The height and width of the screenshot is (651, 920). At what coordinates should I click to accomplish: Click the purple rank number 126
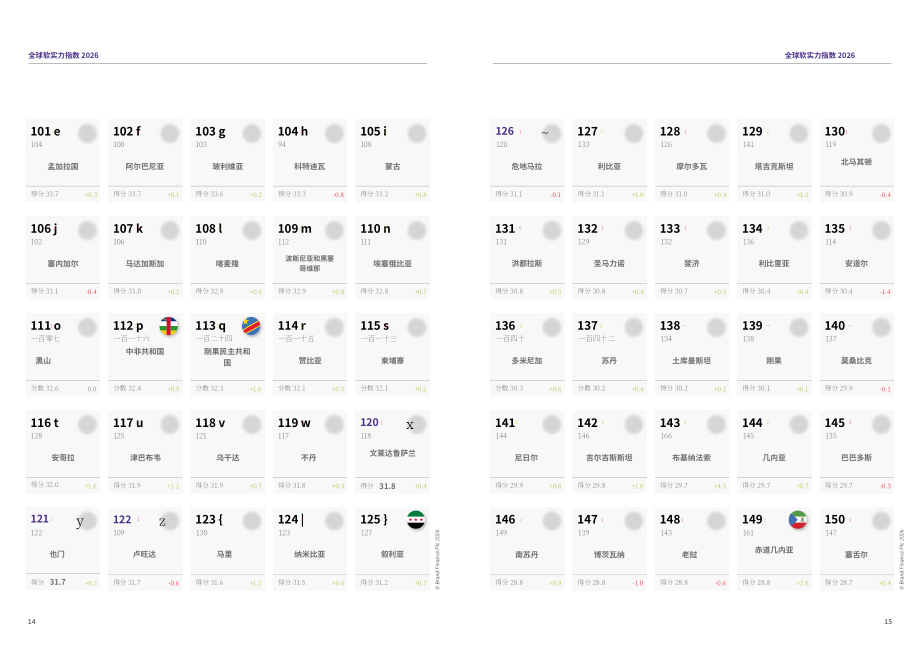[x=505, y=131]
